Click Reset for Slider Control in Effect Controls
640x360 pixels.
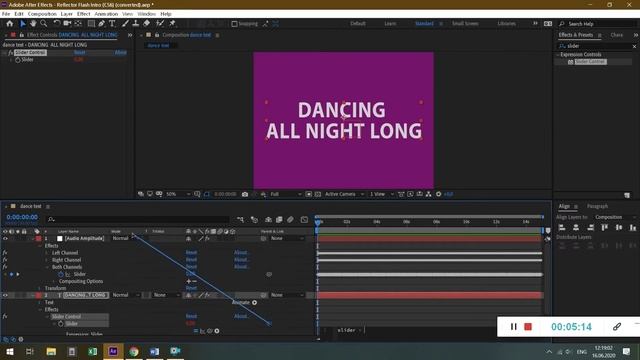pos(80,53)
